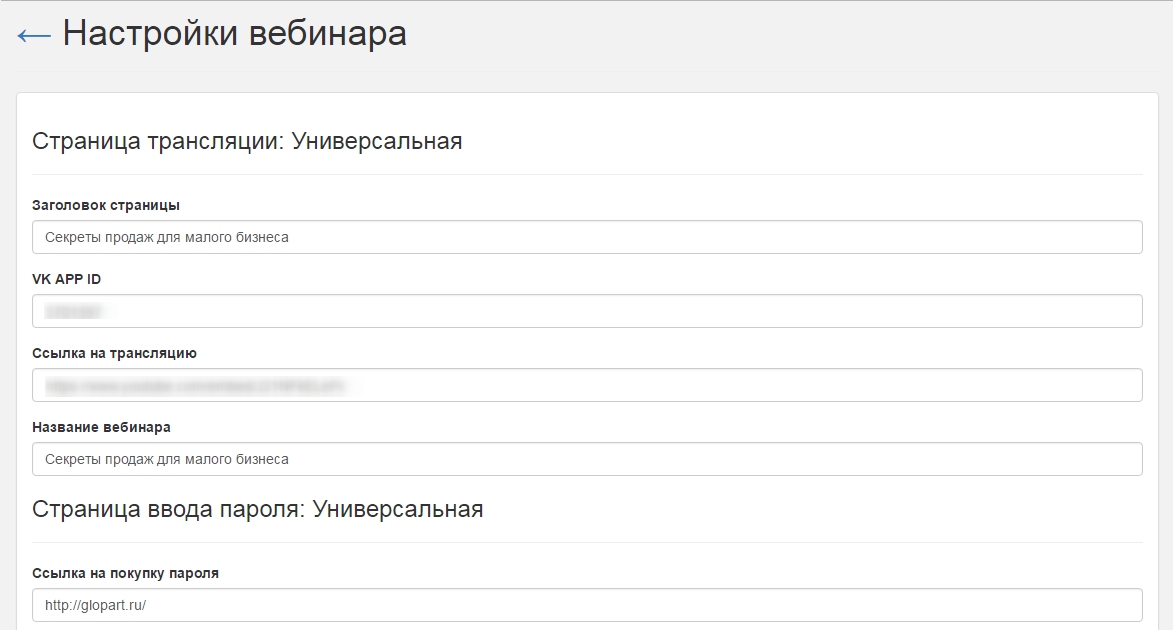Click the 'Название вебинара' label
Viewport: 1173px width, 630px height.
point(101,427)
